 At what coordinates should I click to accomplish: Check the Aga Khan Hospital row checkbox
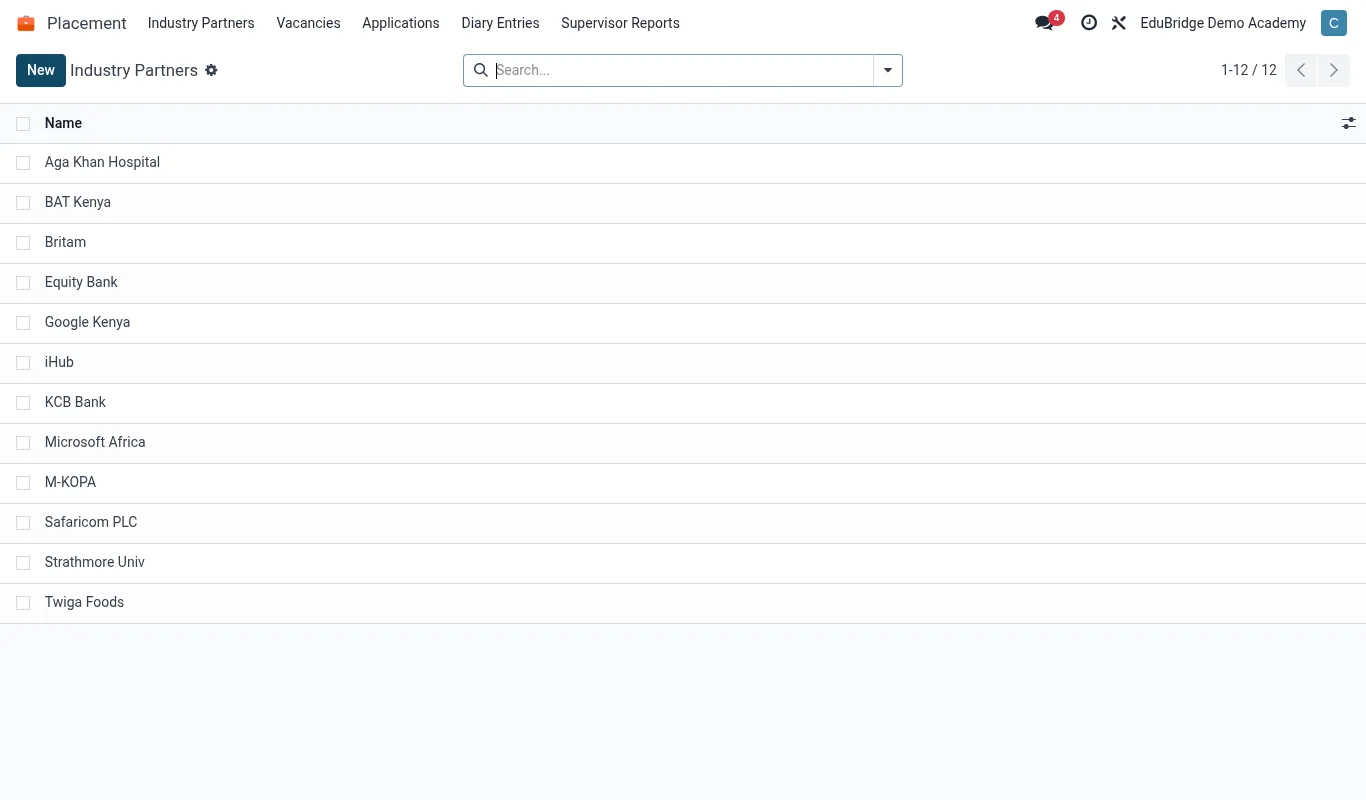(23, 163)
